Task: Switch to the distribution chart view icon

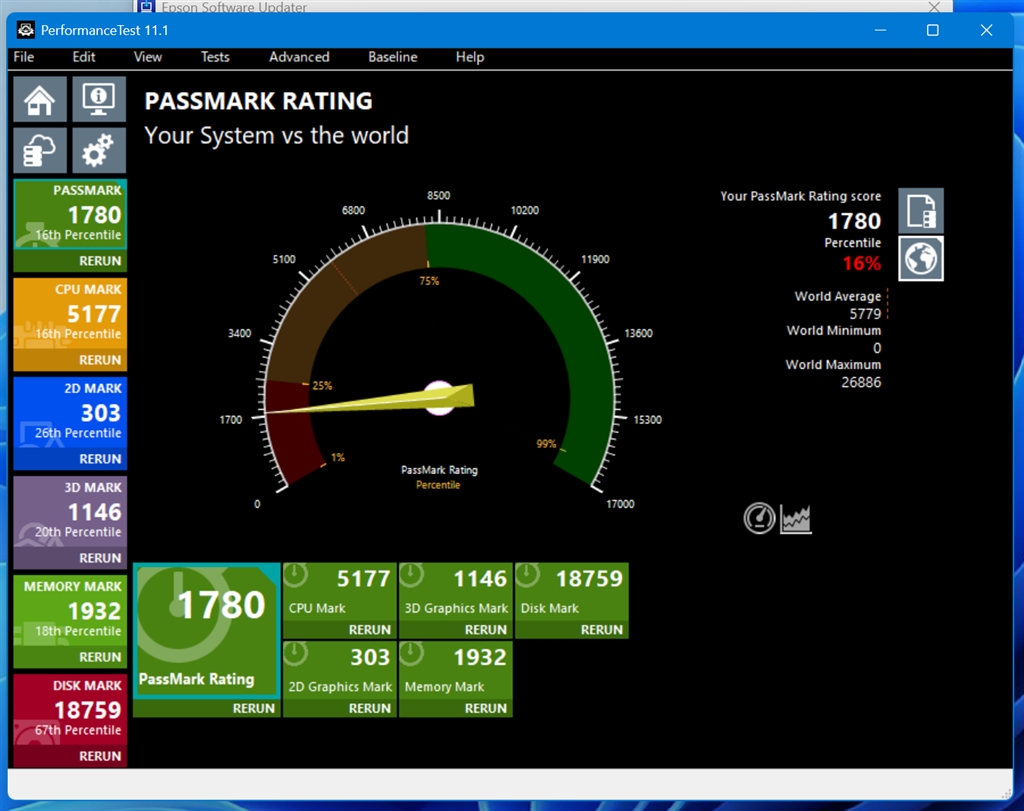Action: [x=795, y=518]
